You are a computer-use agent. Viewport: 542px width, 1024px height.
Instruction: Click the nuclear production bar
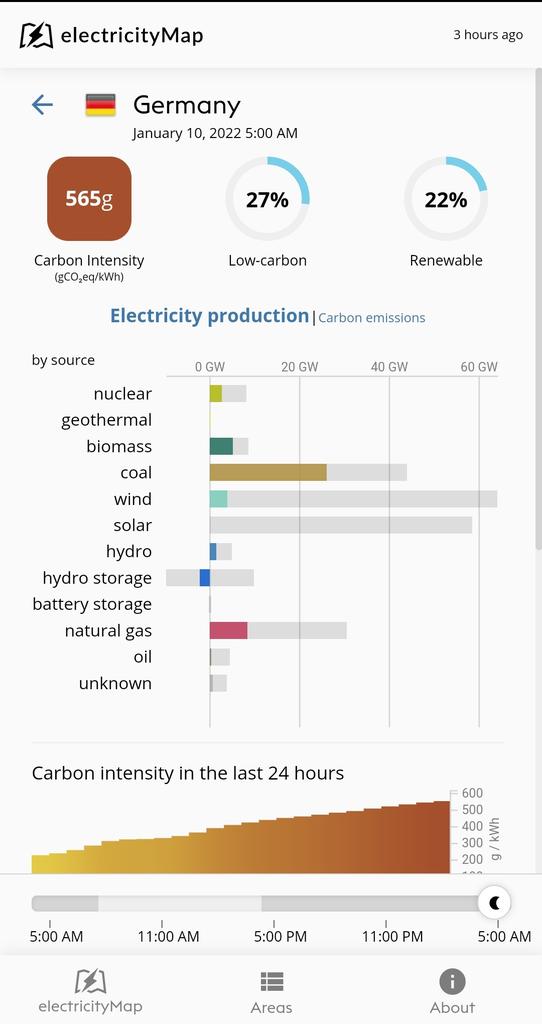[215, 394]
